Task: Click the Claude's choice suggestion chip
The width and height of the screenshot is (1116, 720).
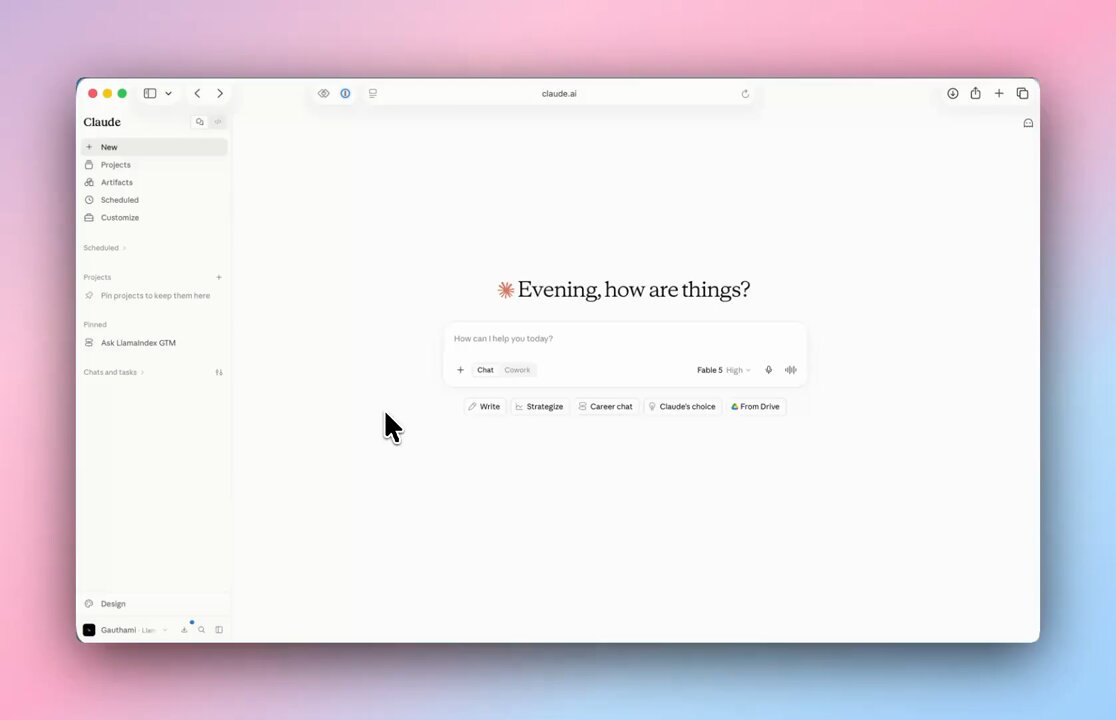Action: (x=682, y=407)
